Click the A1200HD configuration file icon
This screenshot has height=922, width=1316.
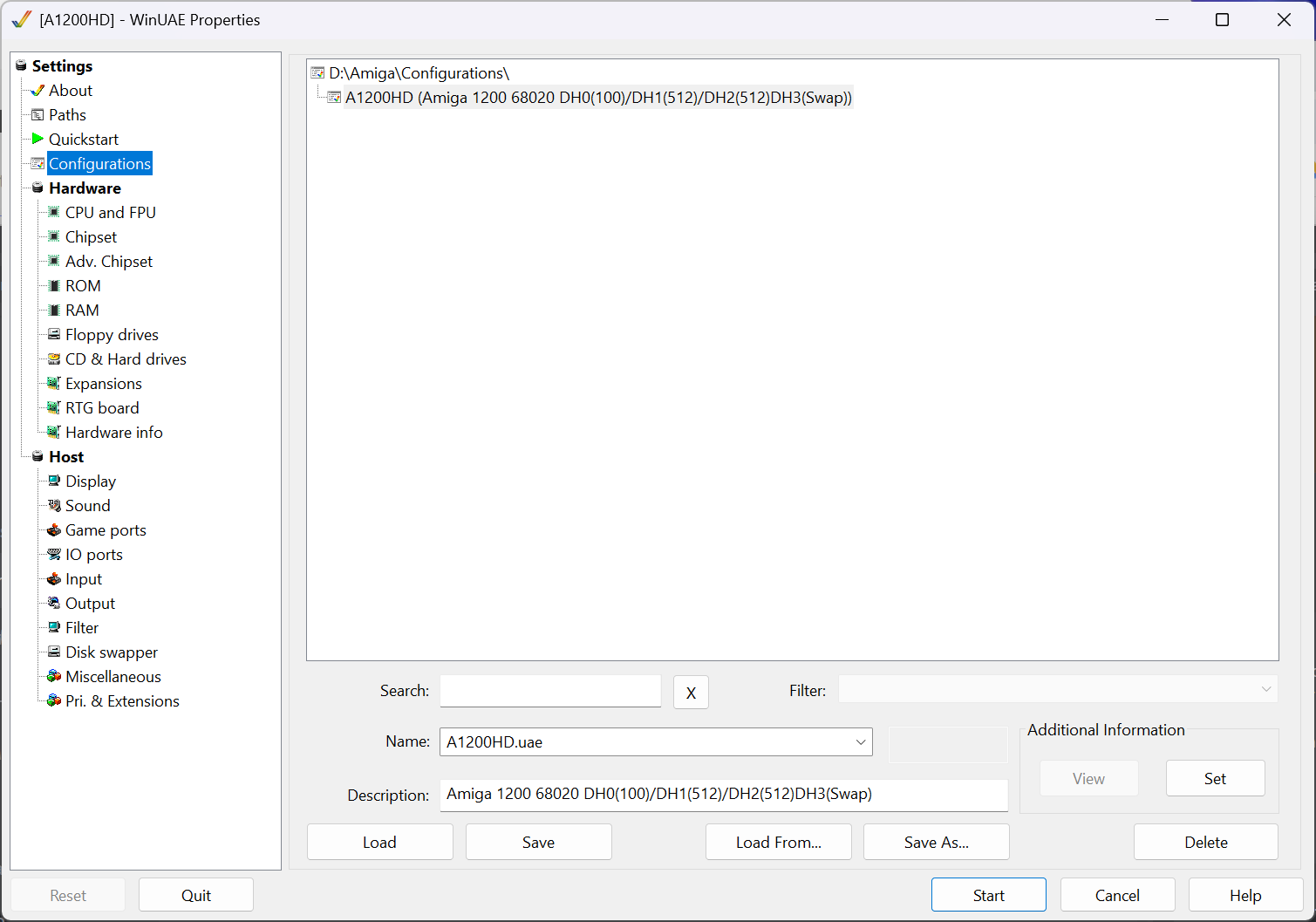334,98
